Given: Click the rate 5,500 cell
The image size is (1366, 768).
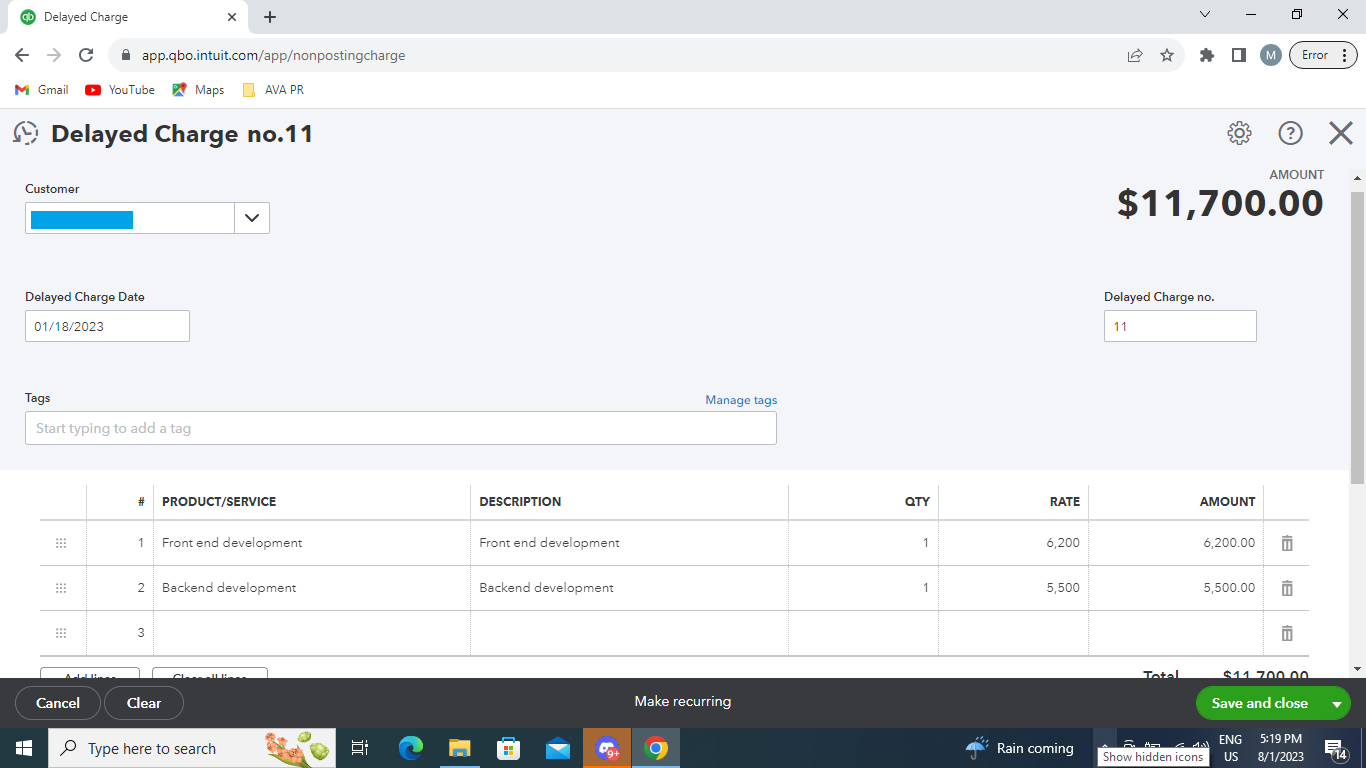Looking at the screenshot, I should (x=1013, y=588).
